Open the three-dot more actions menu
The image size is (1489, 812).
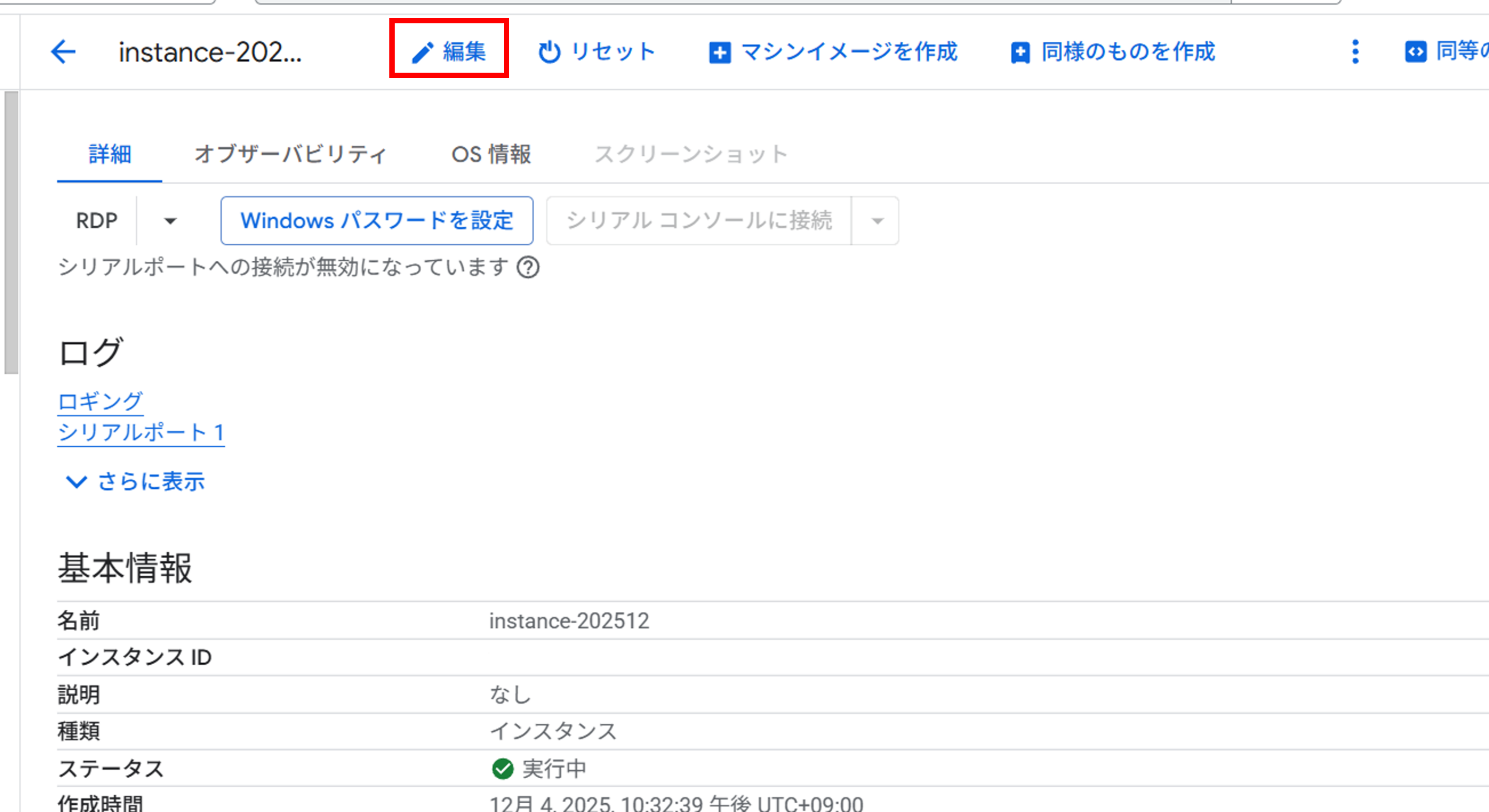pos(1355,52)
